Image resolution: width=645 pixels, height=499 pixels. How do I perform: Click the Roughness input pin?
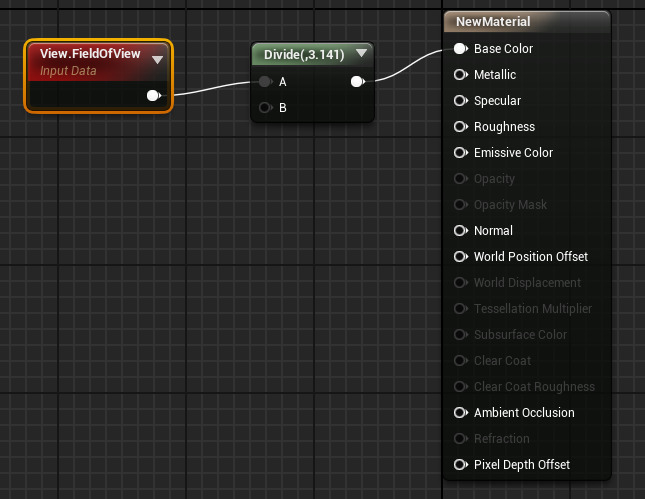(x=460, y=127)
